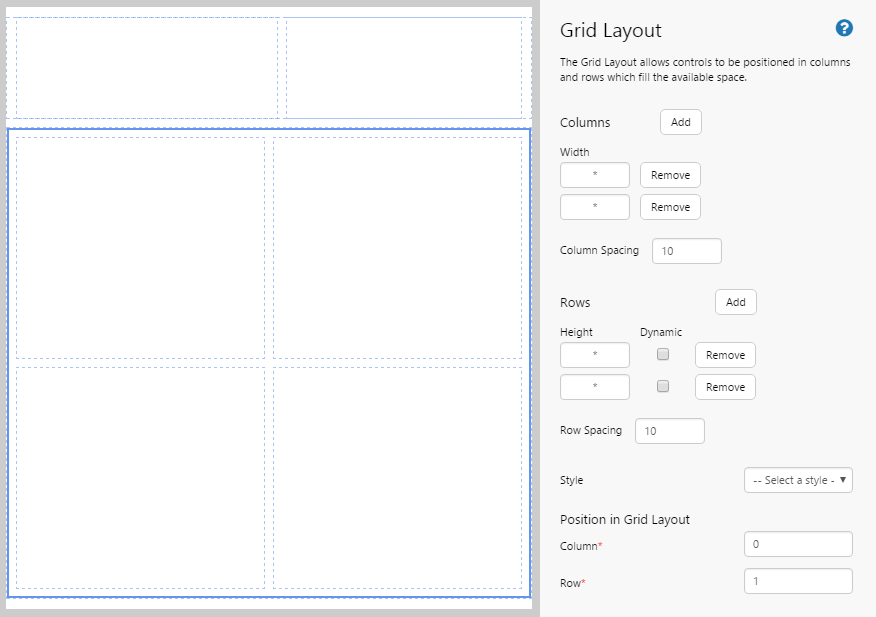Screen dimensions: 876x617
Task: Focus the Row Spacing input
Action: pos(670,431)
